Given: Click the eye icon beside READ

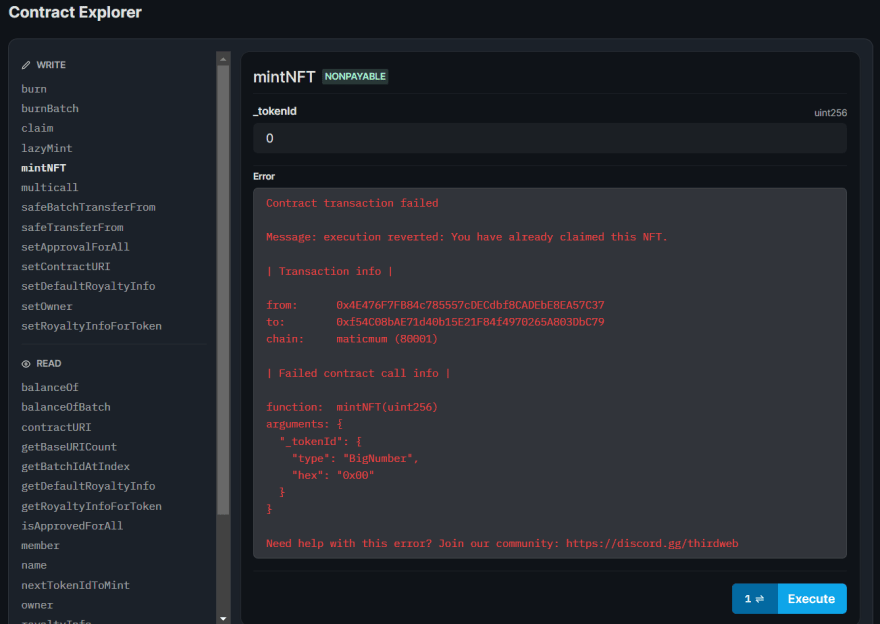Looking at the screenshot, I should [x=26, y=364].
